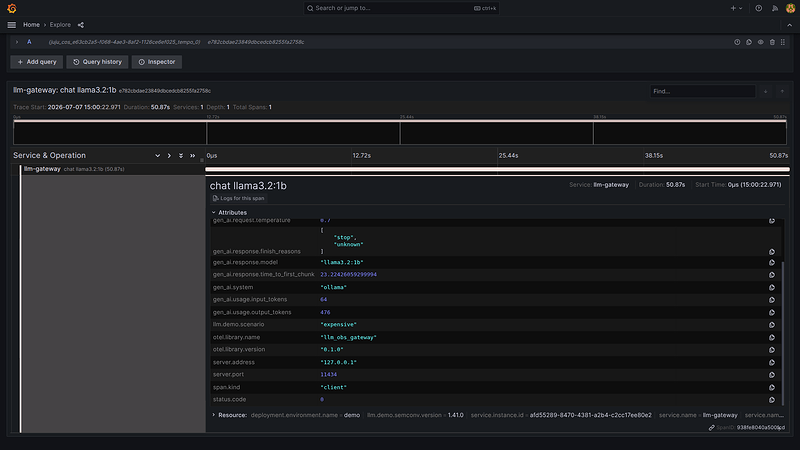
Task: Open the news feed icon
Action: 775,8
